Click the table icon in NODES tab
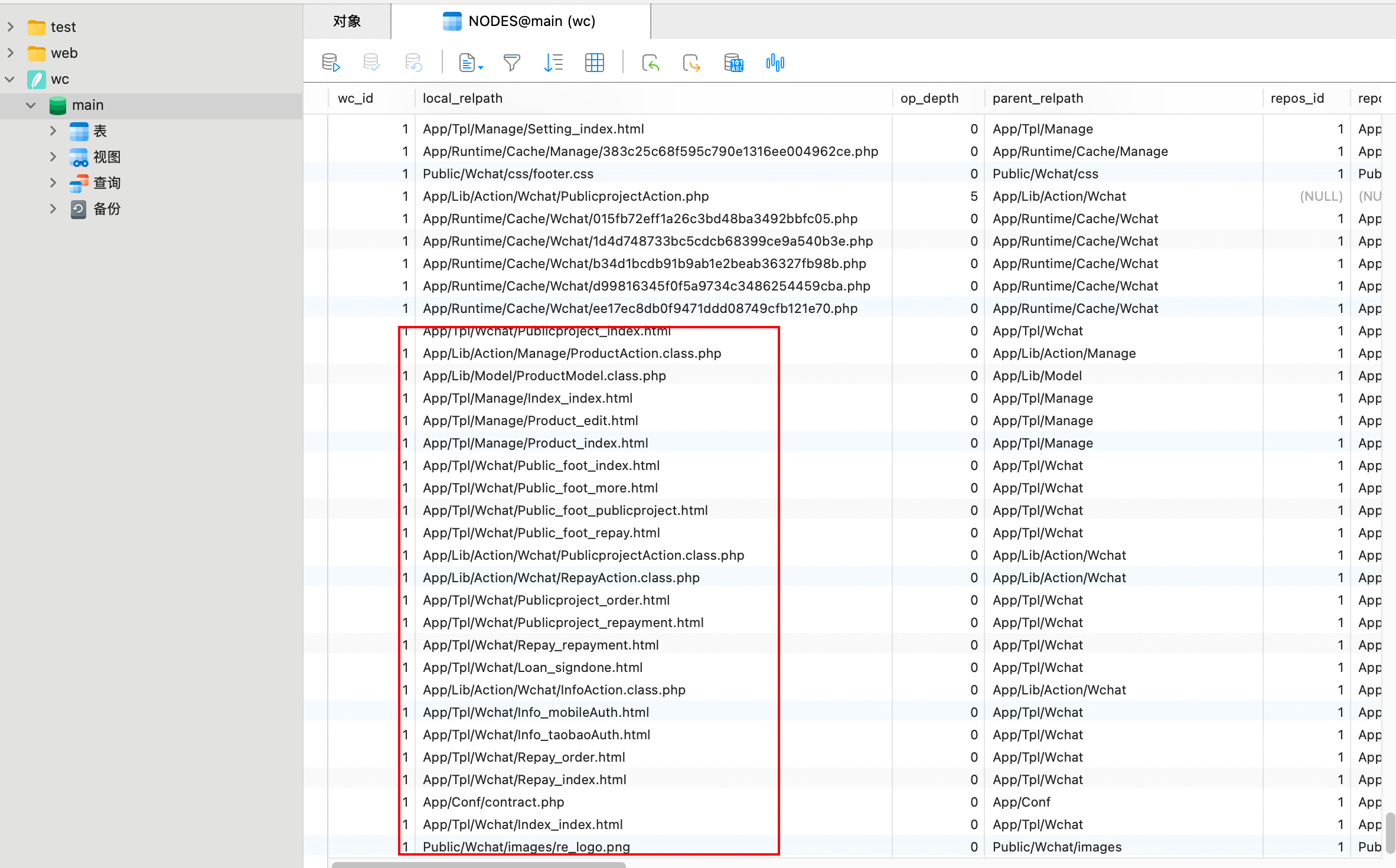The width and height of the screenshot is (1396, 868). click(452, 21)
